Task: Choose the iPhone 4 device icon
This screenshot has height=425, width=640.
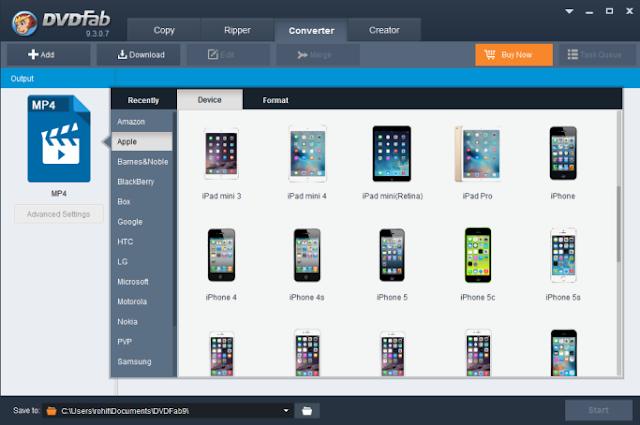Action: 221,255
